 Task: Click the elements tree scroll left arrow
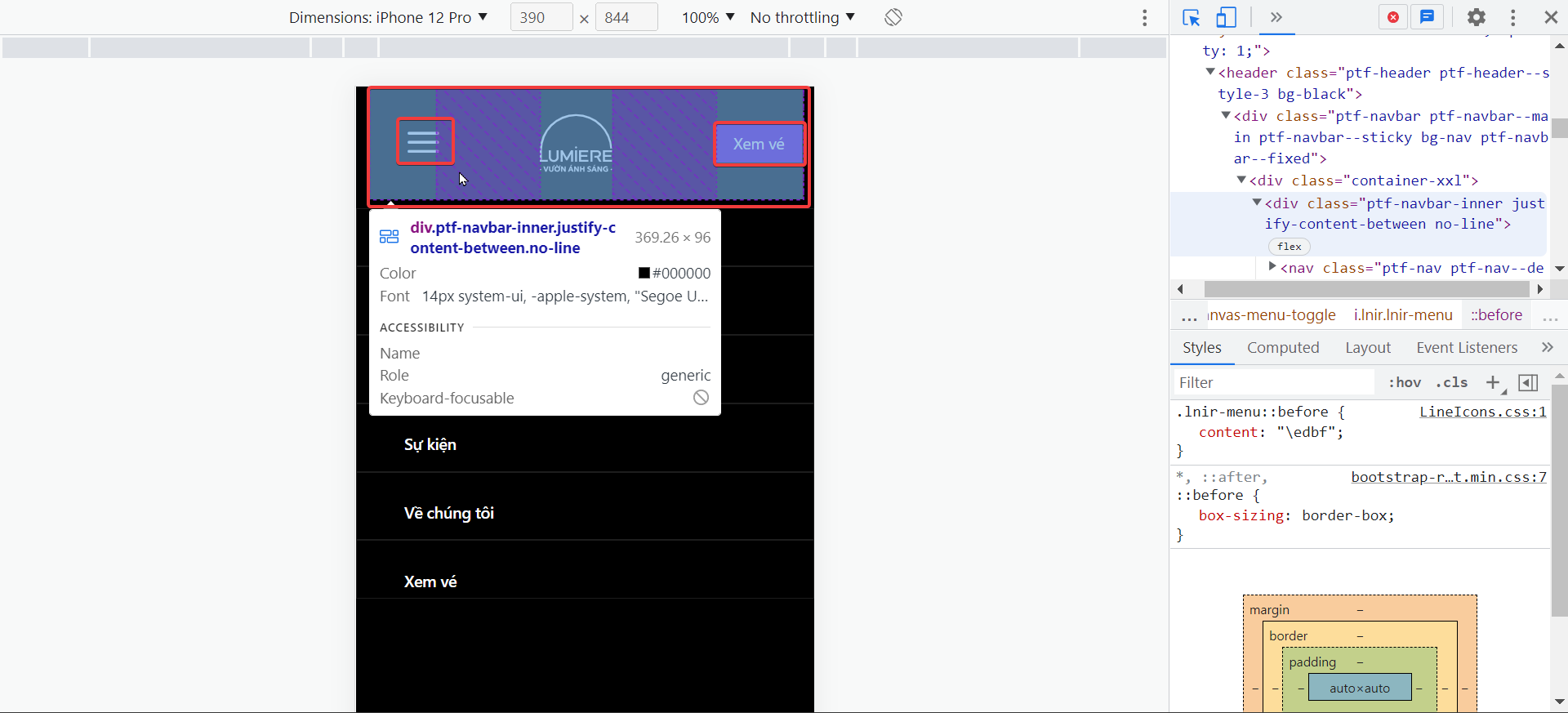[1180, 289]
